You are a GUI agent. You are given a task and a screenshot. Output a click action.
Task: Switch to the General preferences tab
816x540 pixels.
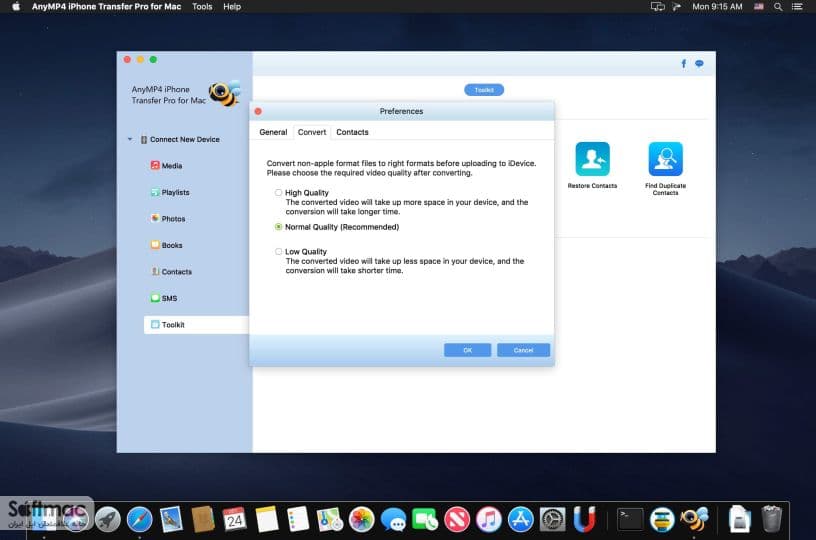(273, 132)
